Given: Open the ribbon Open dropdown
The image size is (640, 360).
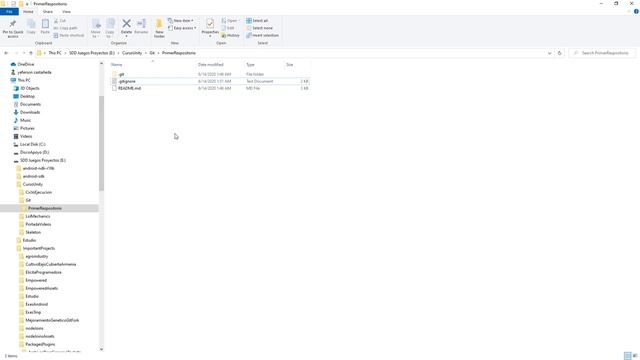Looking at the screenshot, I should 231,21.
